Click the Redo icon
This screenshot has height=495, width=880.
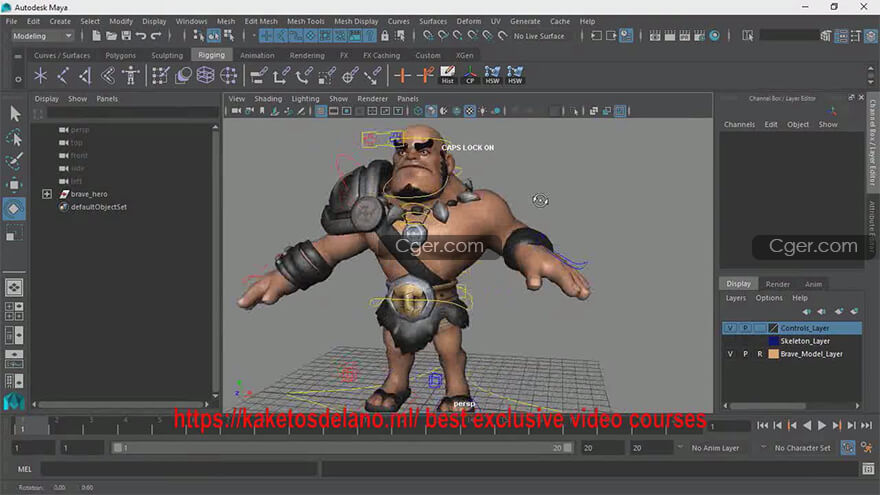point(156,36)
